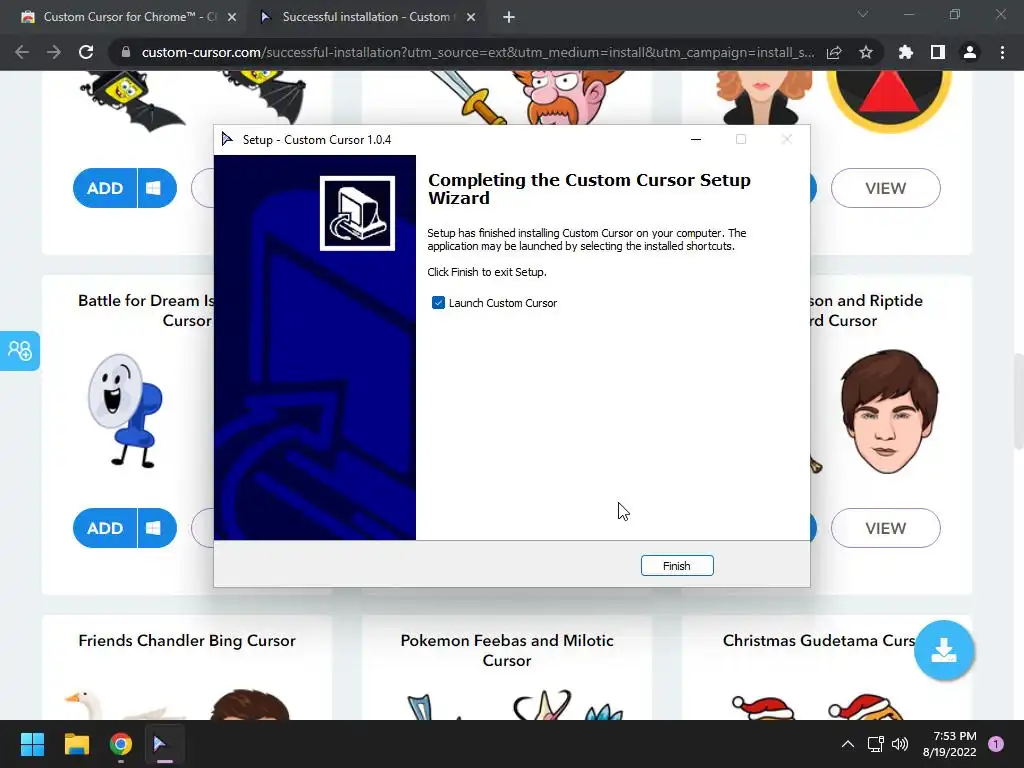Open tab search dropdown arrow
This screenshot has width=1024, height=768.
pyautogui.click(x=863, y=14)
